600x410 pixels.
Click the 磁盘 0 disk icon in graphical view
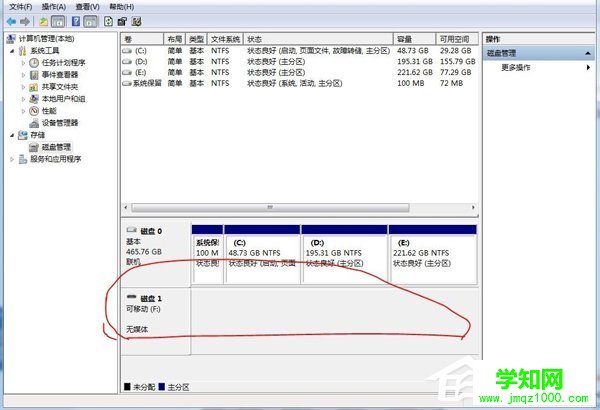132,230
